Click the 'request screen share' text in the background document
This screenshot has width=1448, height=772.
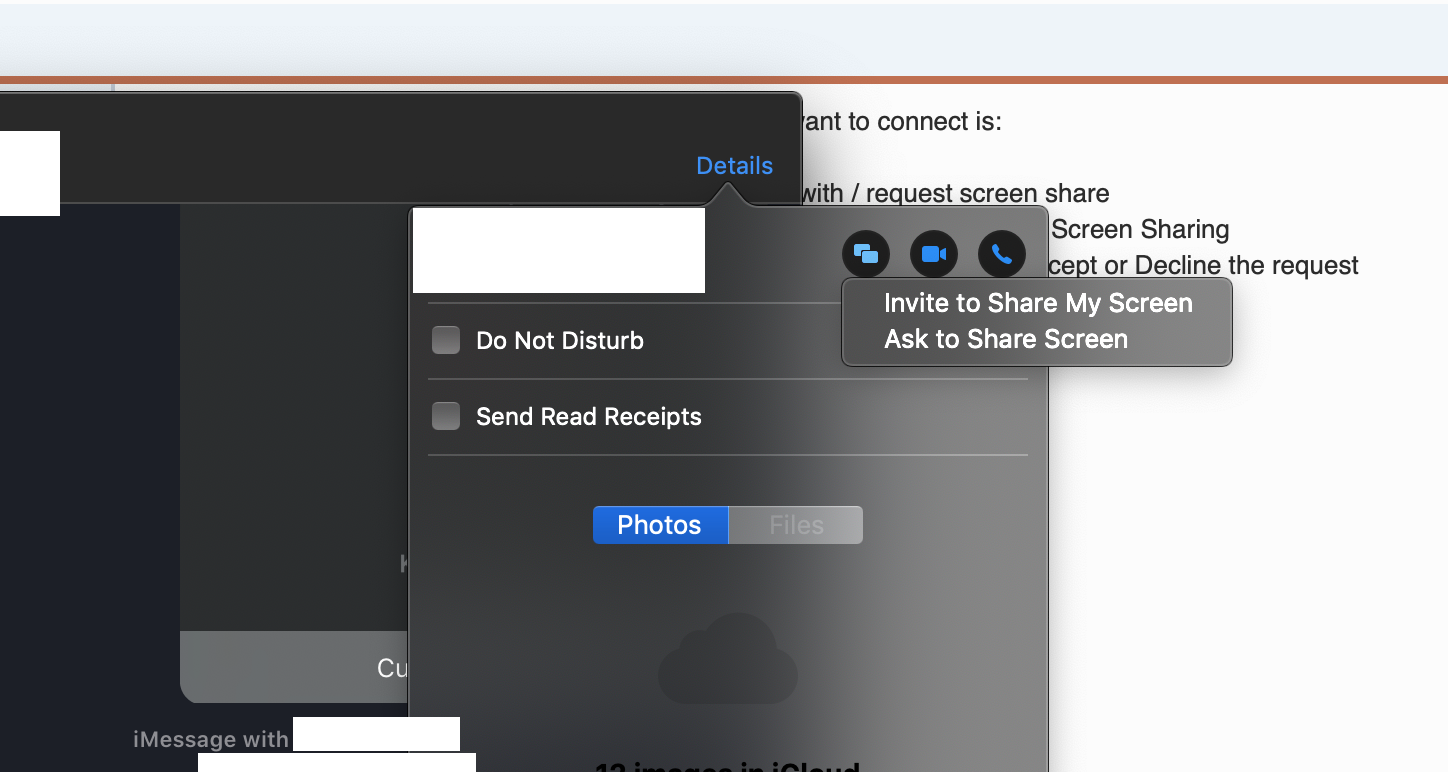(x=987, y=193)
